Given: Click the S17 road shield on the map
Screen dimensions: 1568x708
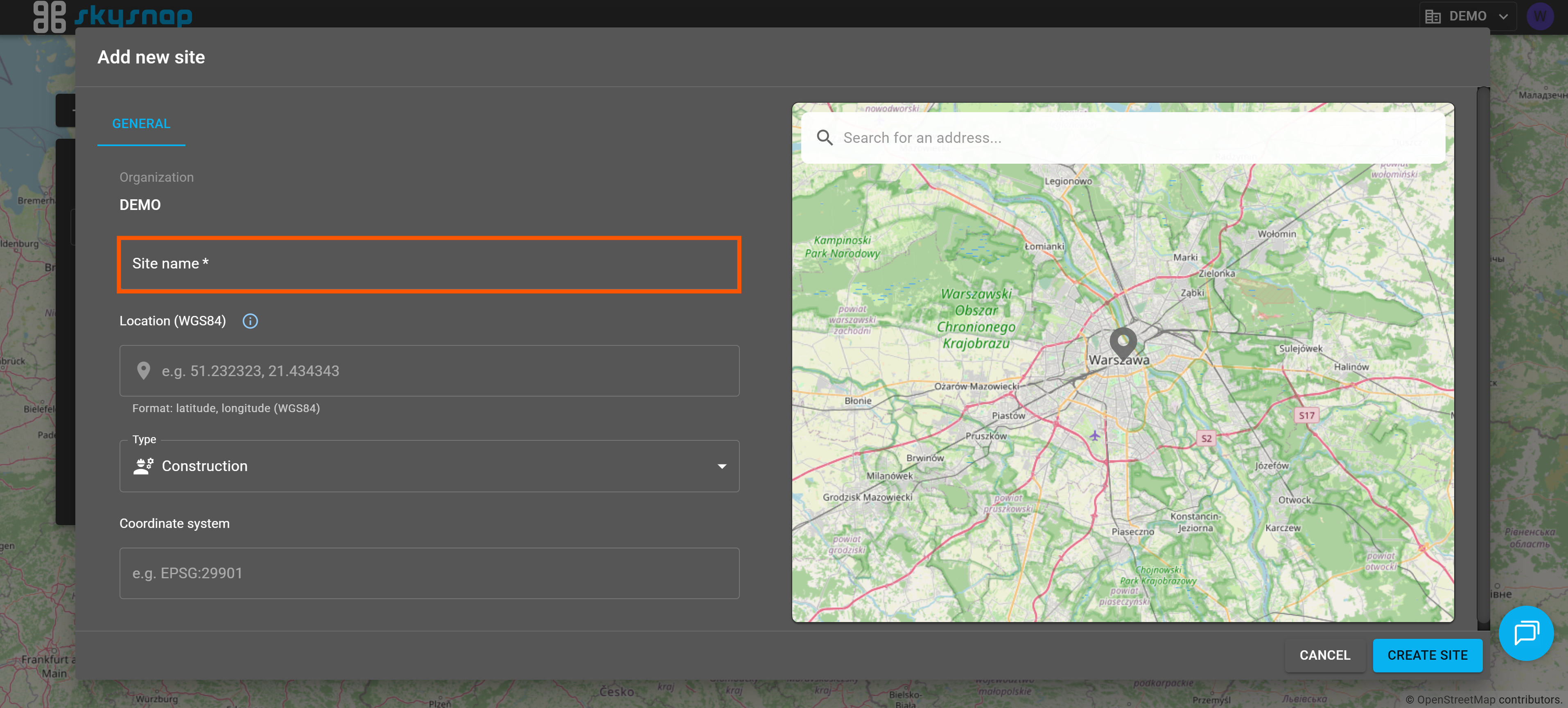Looking at the screenshot, I should pyautogui.click(x=1306, y=416).
